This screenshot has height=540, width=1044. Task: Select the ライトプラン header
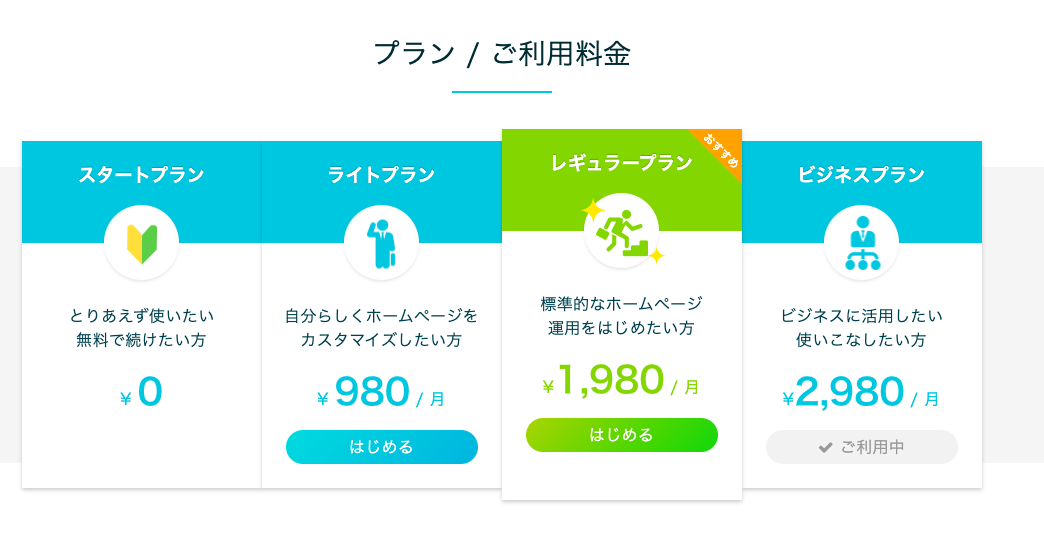pyautogui.click(x=382, y=174)
